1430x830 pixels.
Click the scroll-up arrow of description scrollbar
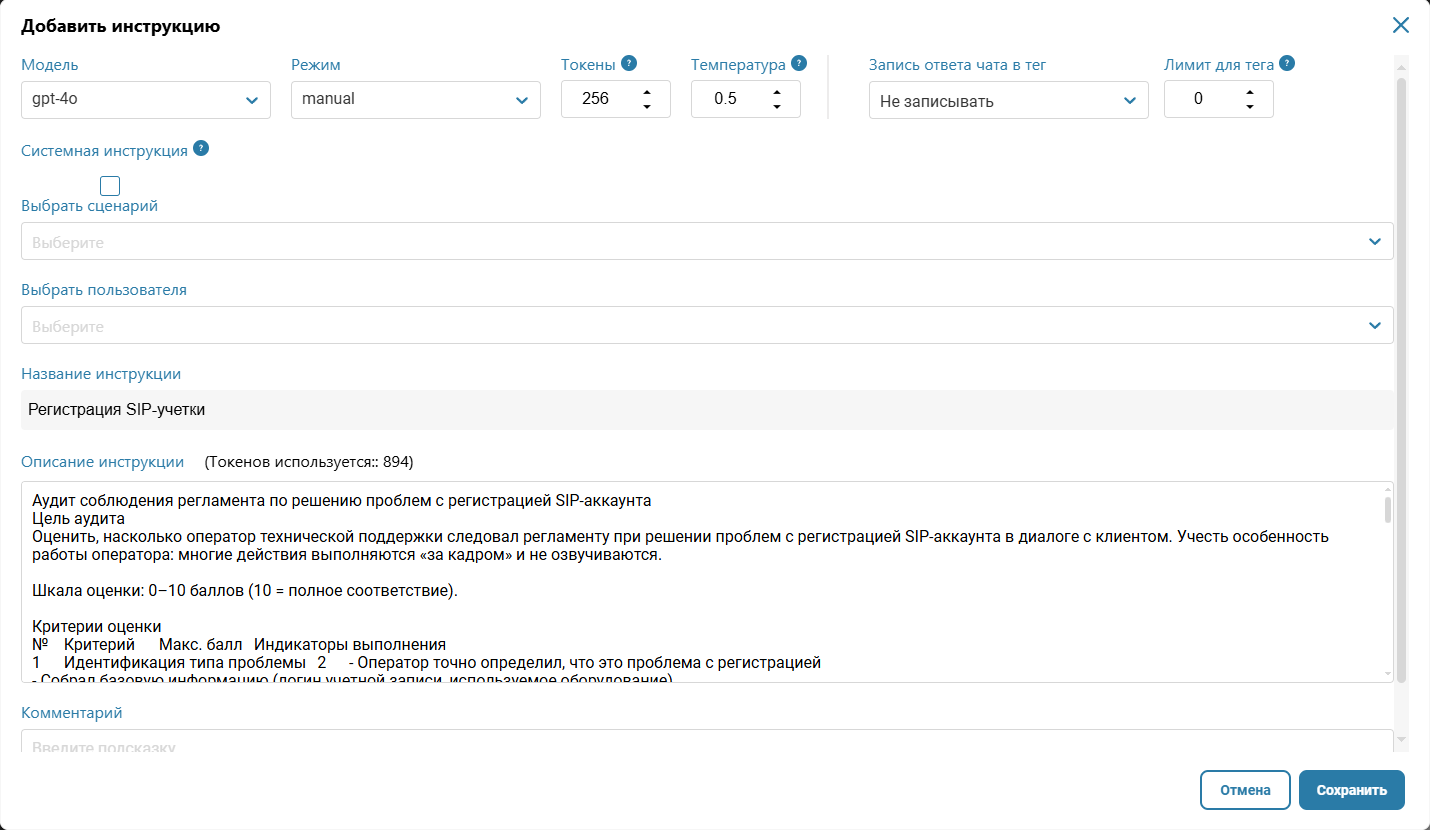1387,489
